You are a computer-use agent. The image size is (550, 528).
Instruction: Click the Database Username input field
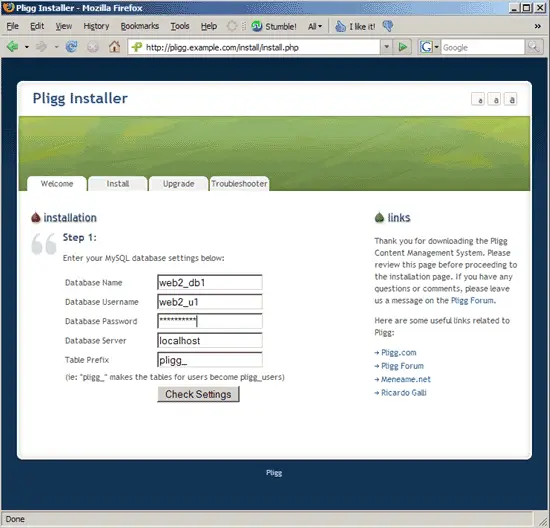point(210,302)
